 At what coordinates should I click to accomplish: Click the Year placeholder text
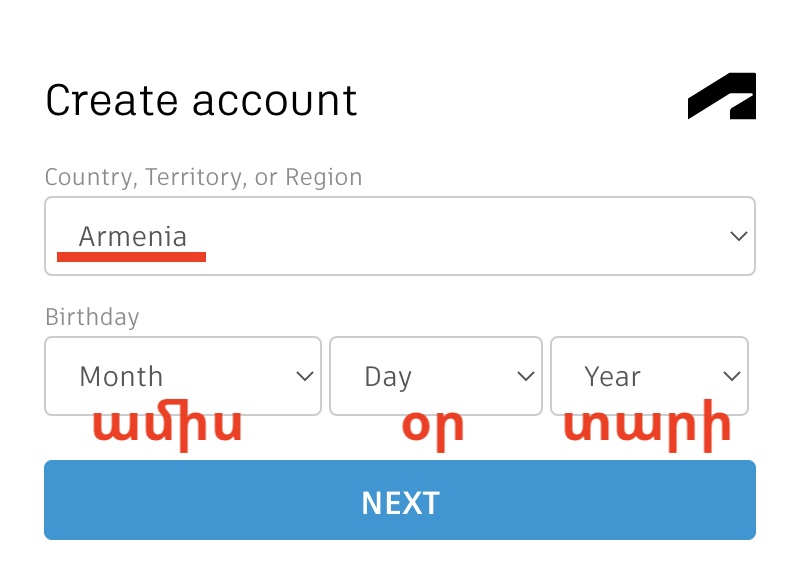[612, 377]
